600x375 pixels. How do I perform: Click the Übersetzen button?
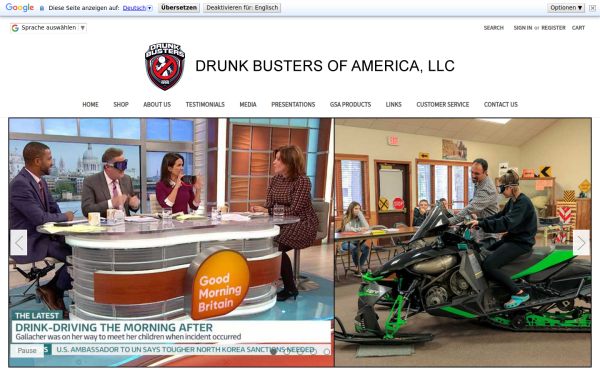179,8
